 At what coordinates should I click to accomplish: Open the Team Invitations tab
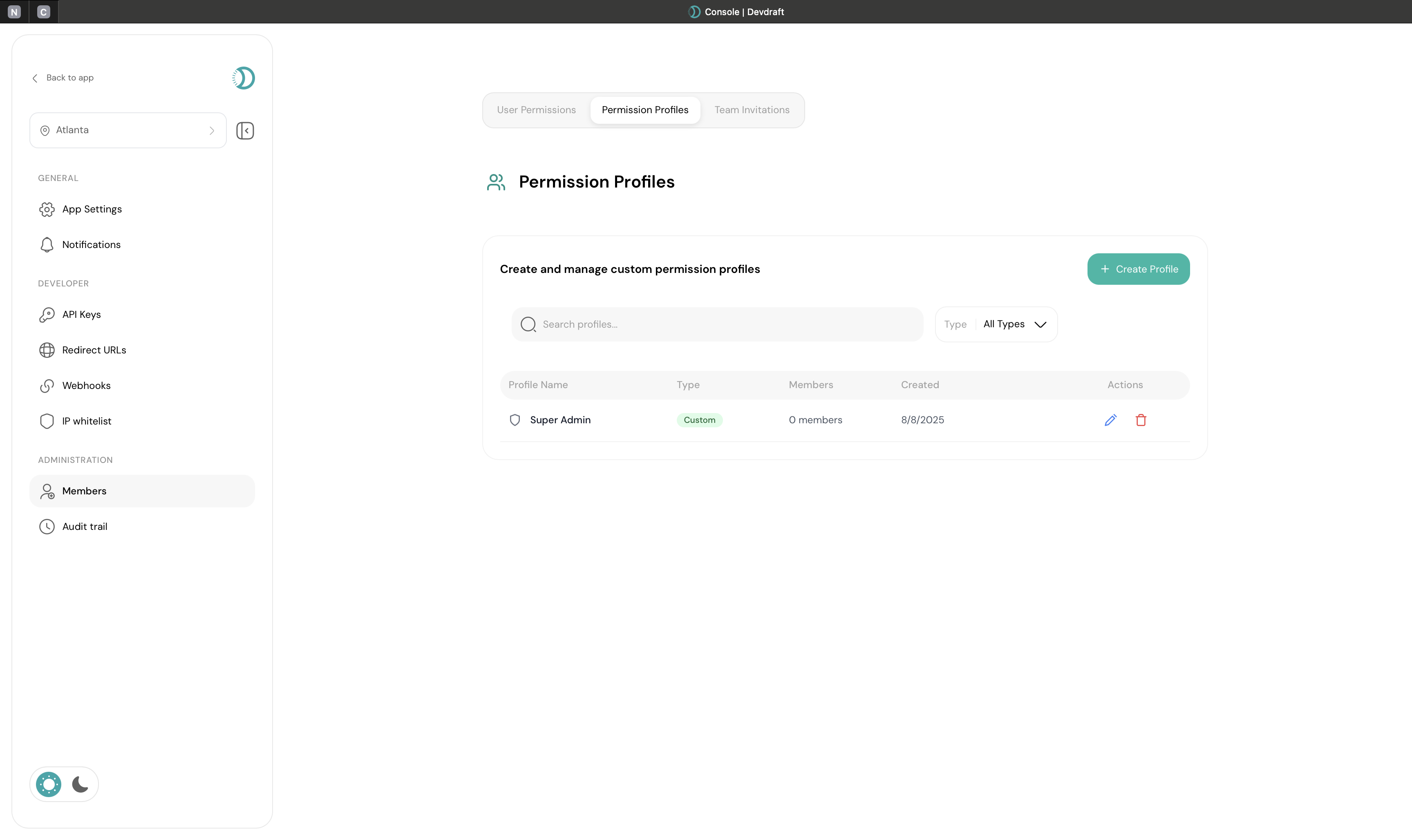751,110
